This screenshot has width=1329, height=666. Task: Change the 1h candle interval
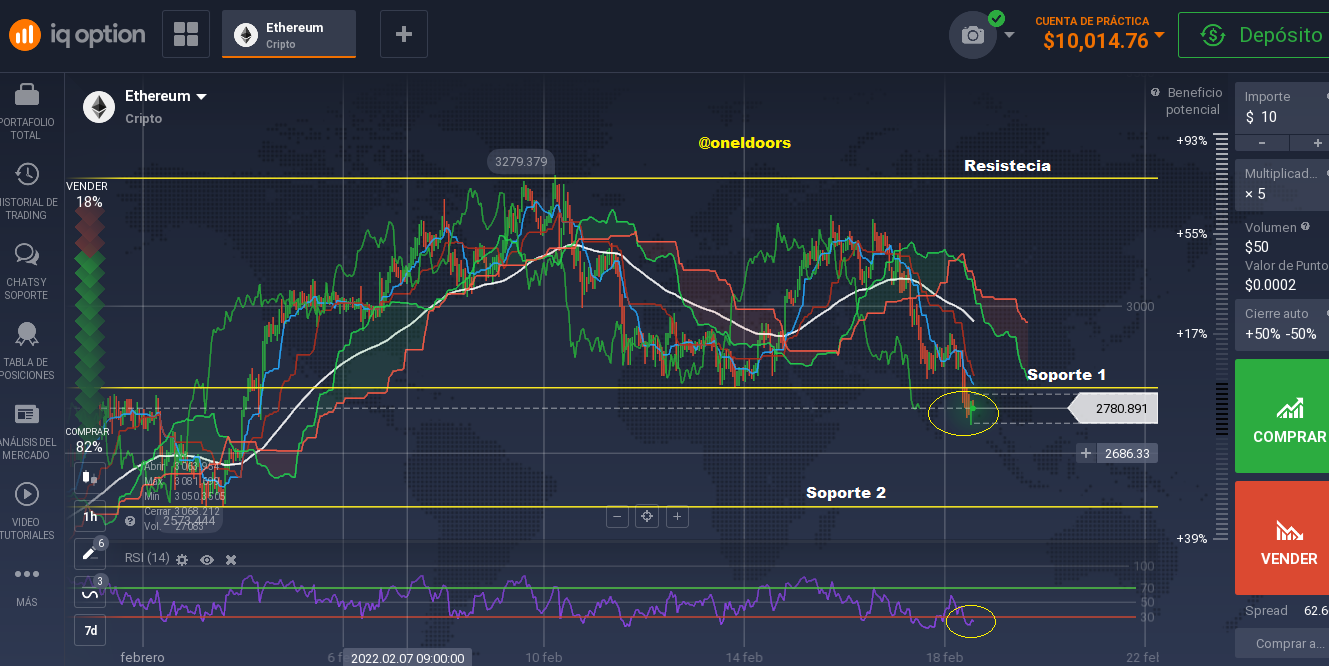[x=90, y=516]
